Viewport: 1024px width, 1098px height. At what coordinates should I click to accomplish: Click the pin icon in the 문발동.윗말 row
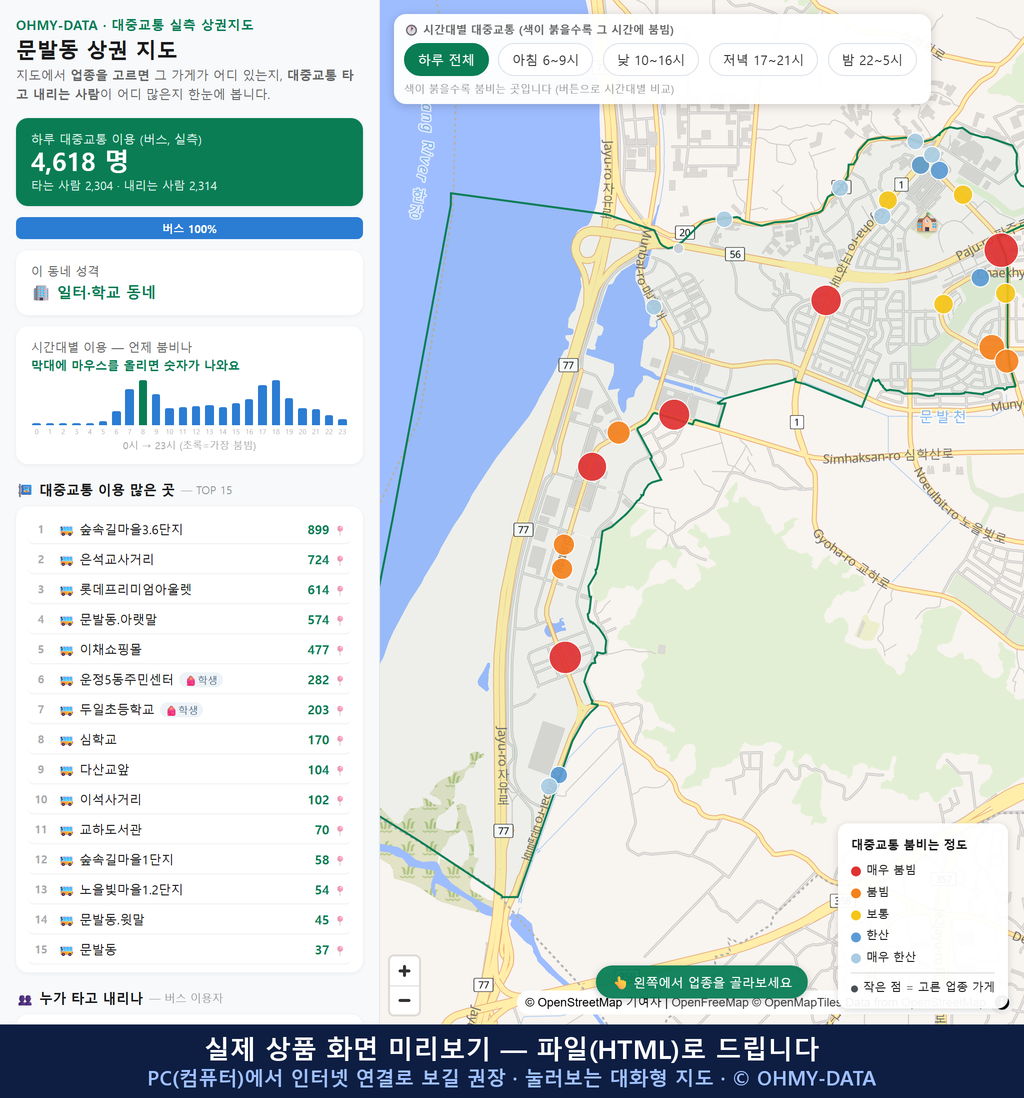click(340, 920)
